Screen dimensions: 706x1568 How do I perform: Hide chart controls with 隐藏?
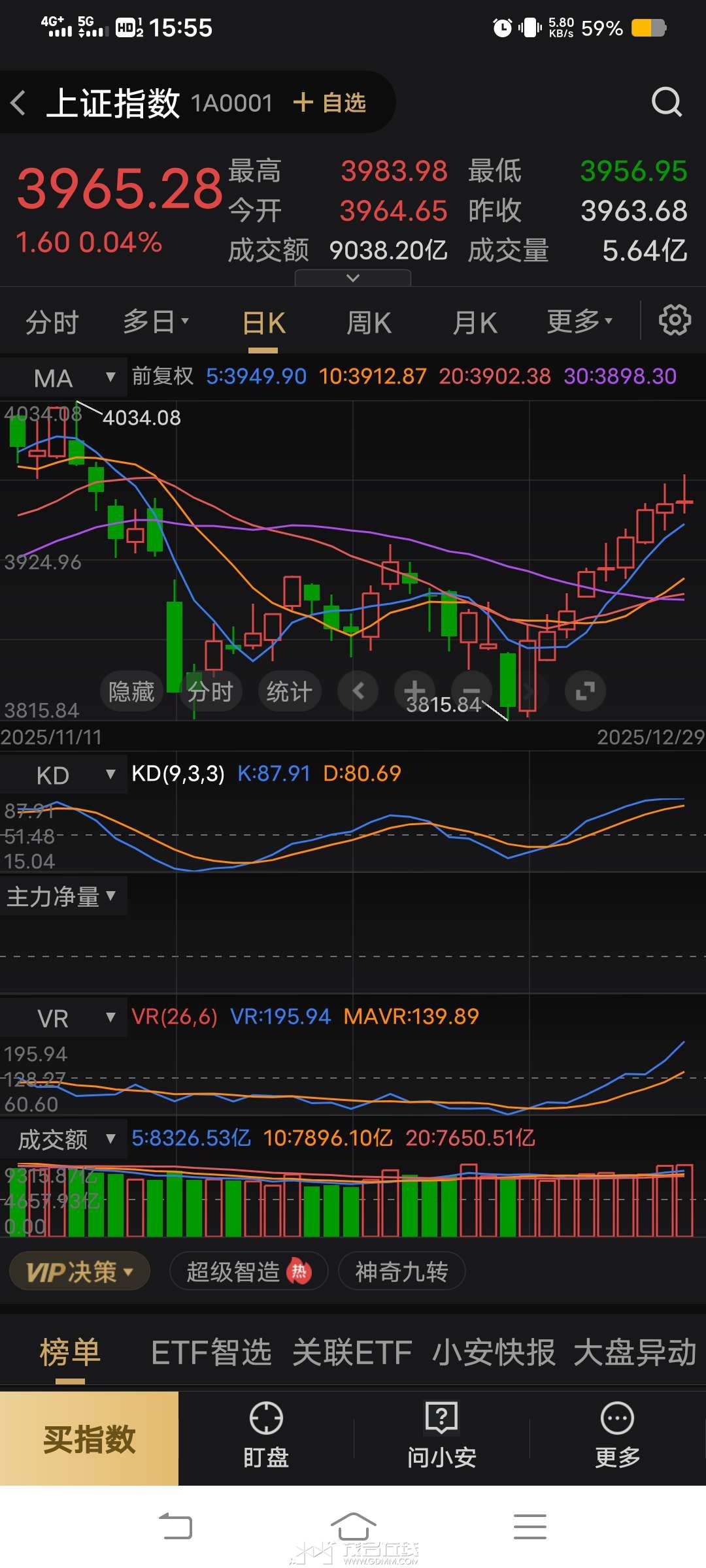click(x=131, y=691)
